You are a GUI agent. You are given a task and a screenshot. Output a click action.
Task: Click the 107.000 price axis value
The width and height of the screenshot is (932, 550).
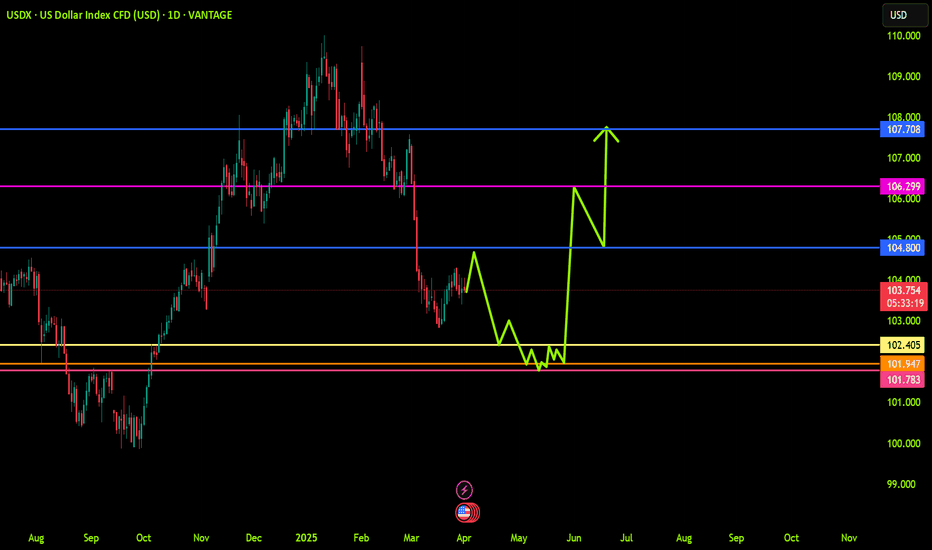click(x=903, y=158)
